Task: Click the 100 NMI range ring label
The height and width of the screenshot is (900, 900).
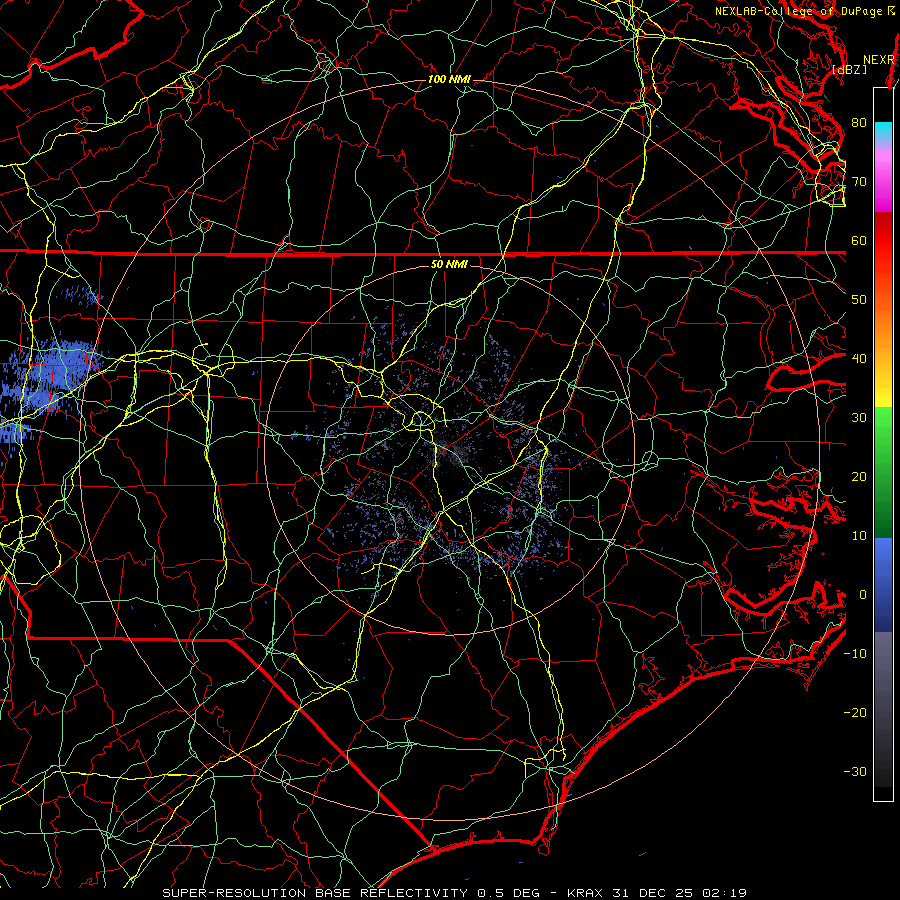Action: (x=449, y=79)
